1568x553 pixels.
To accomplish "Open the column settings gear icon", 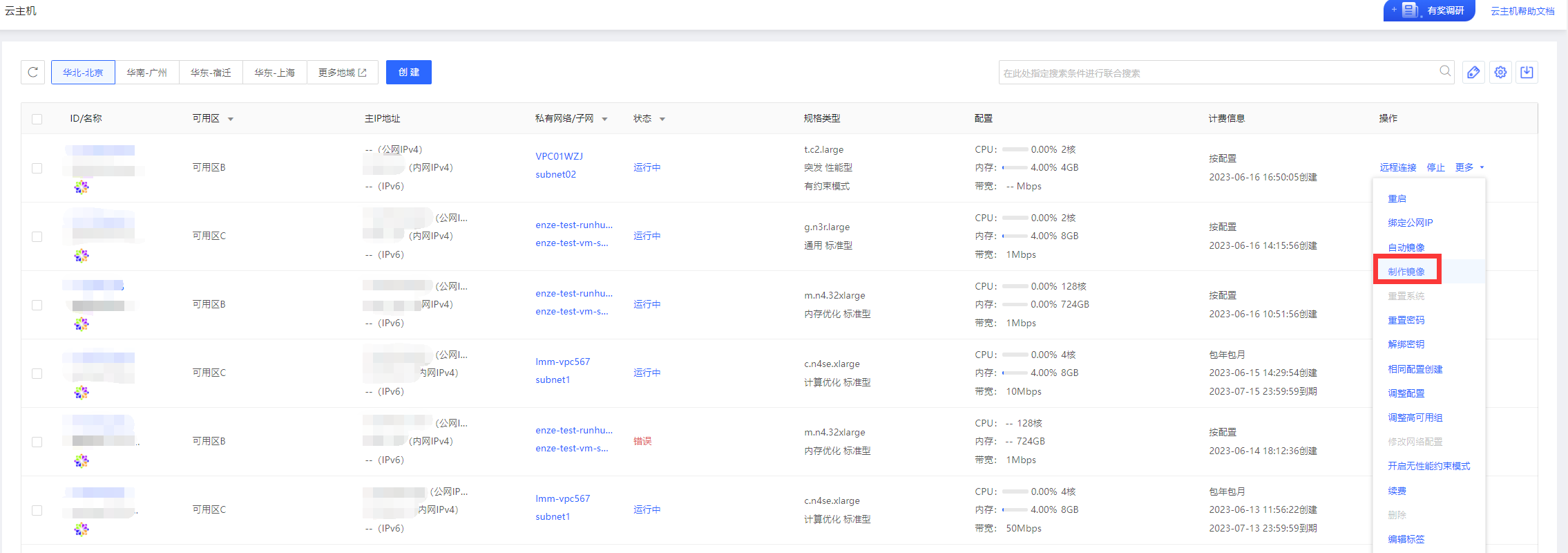I will tap(1500, 72).
